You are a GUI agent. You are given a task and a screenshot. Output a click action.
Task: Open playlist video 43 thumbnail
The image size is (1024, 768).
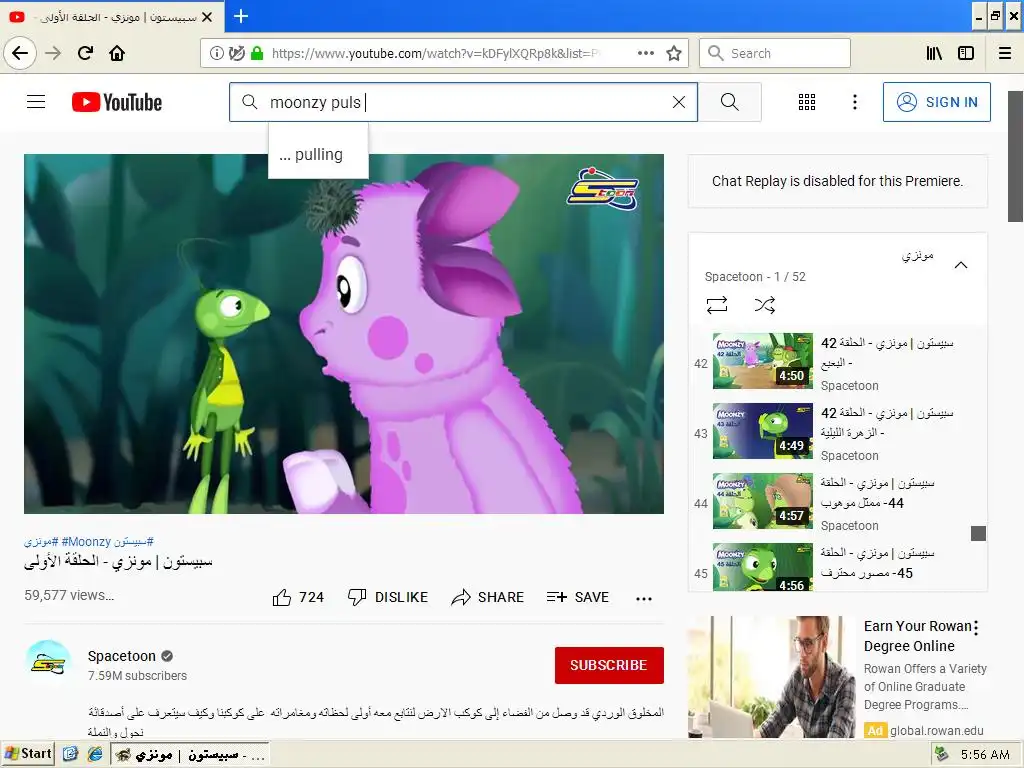[x=763, y=431]
